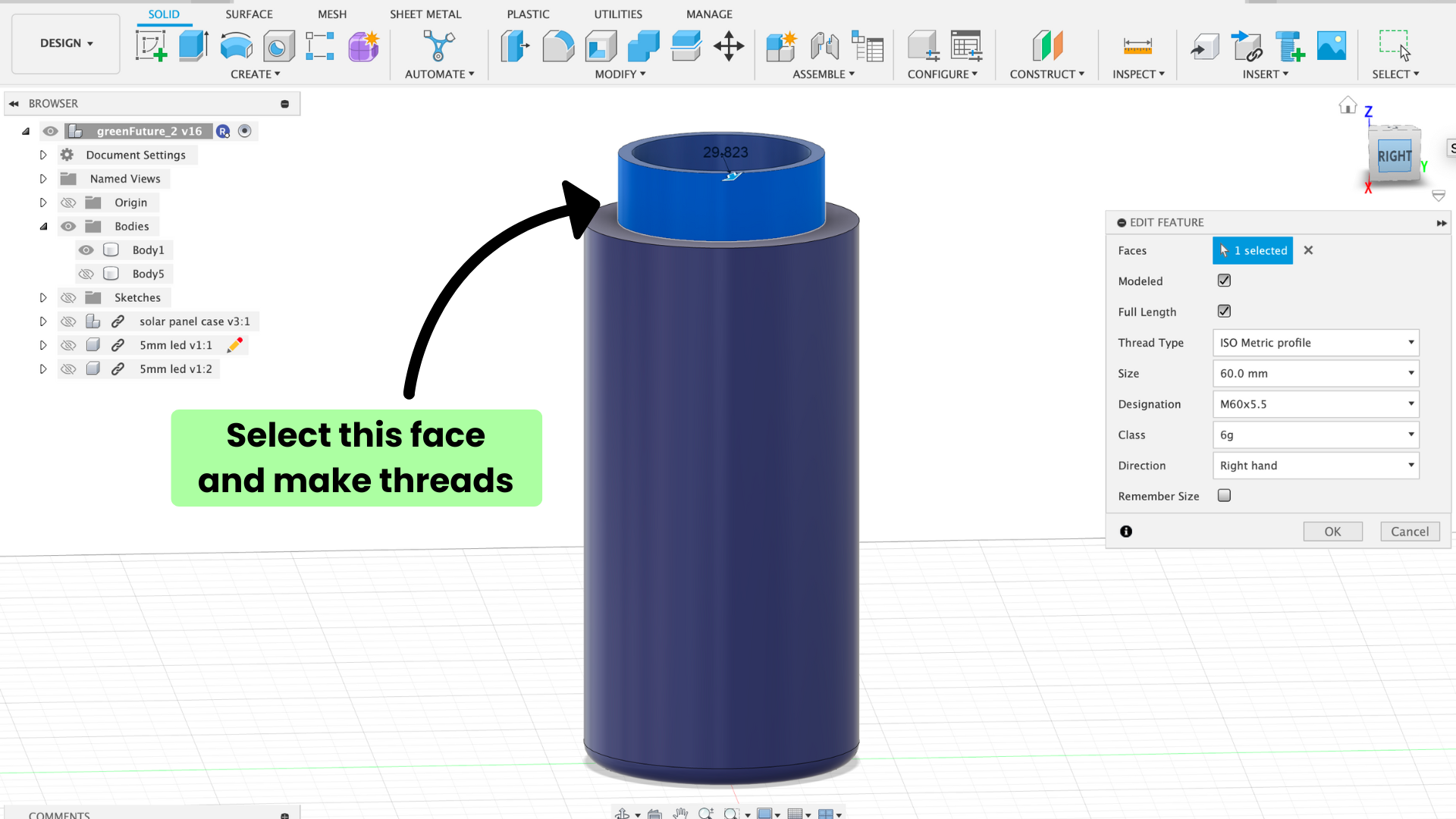Viewport: 1456px width, 819px height.
Task: Click the Insert McMaster-Carr component icon
Action: tap(1289, 46)
